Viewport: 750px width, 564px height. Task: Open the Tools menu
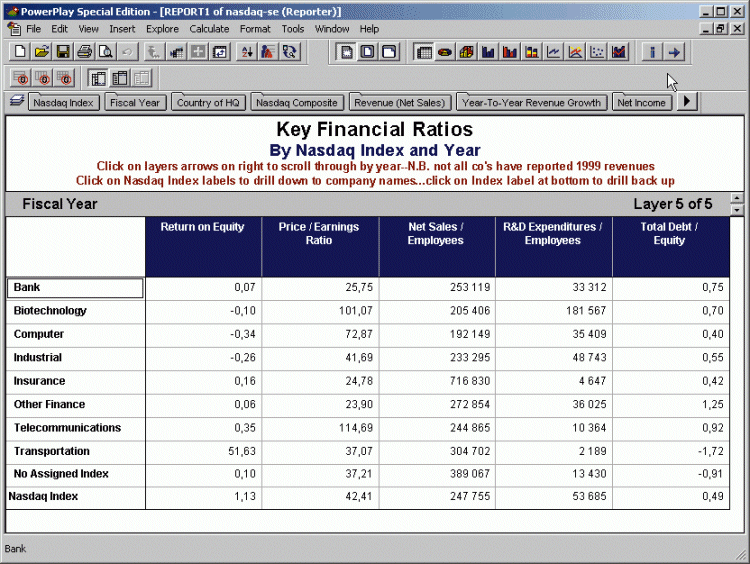[x=293, y=29]
